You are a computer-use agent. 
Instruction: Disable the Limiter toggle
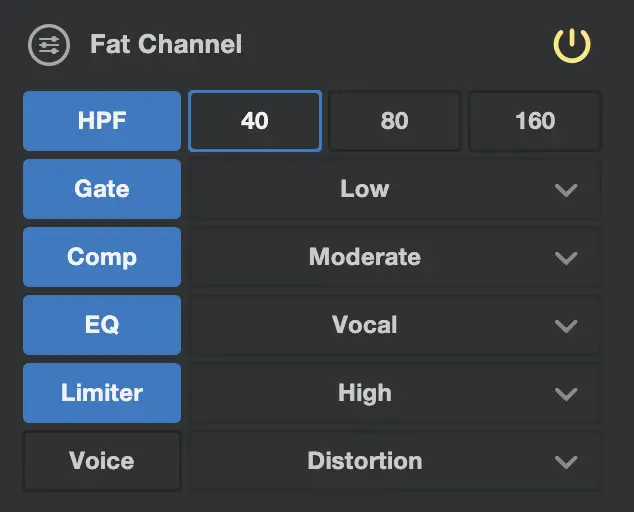pyautogui.click(x=102, y=393)
